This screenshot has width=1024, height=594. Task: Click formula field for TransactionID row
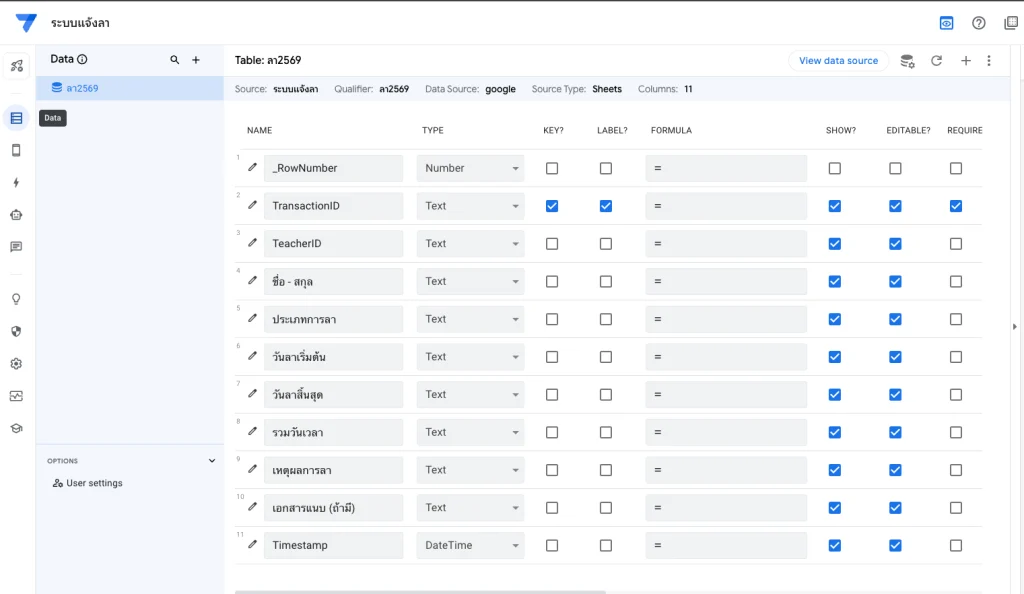[x=726, y=206]
